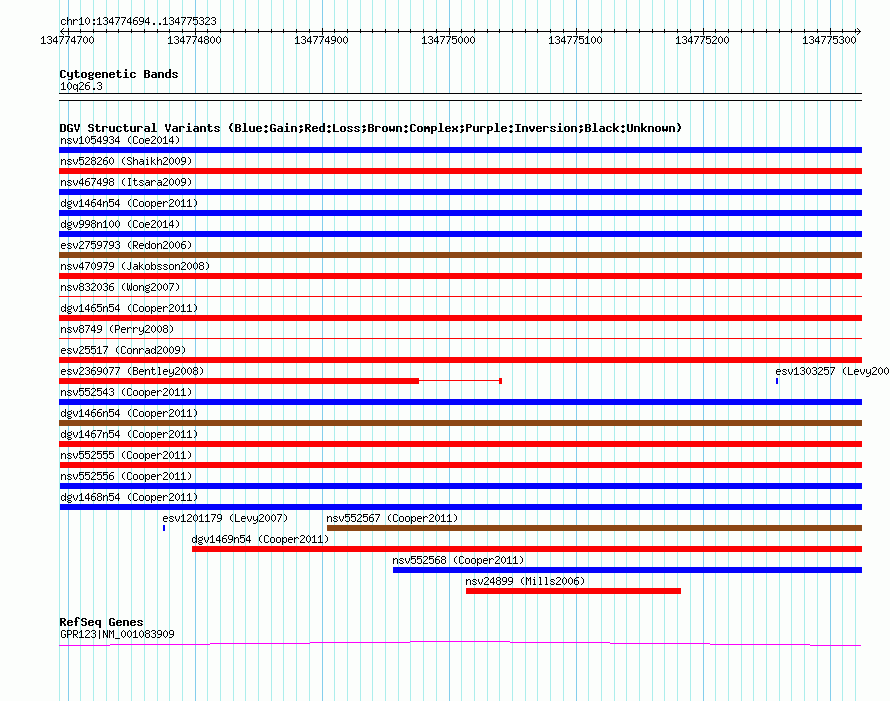Select the nsv528260 (Shaikh2009) label
The width and height of the screenshot is (890, 701).
[126, 161]
